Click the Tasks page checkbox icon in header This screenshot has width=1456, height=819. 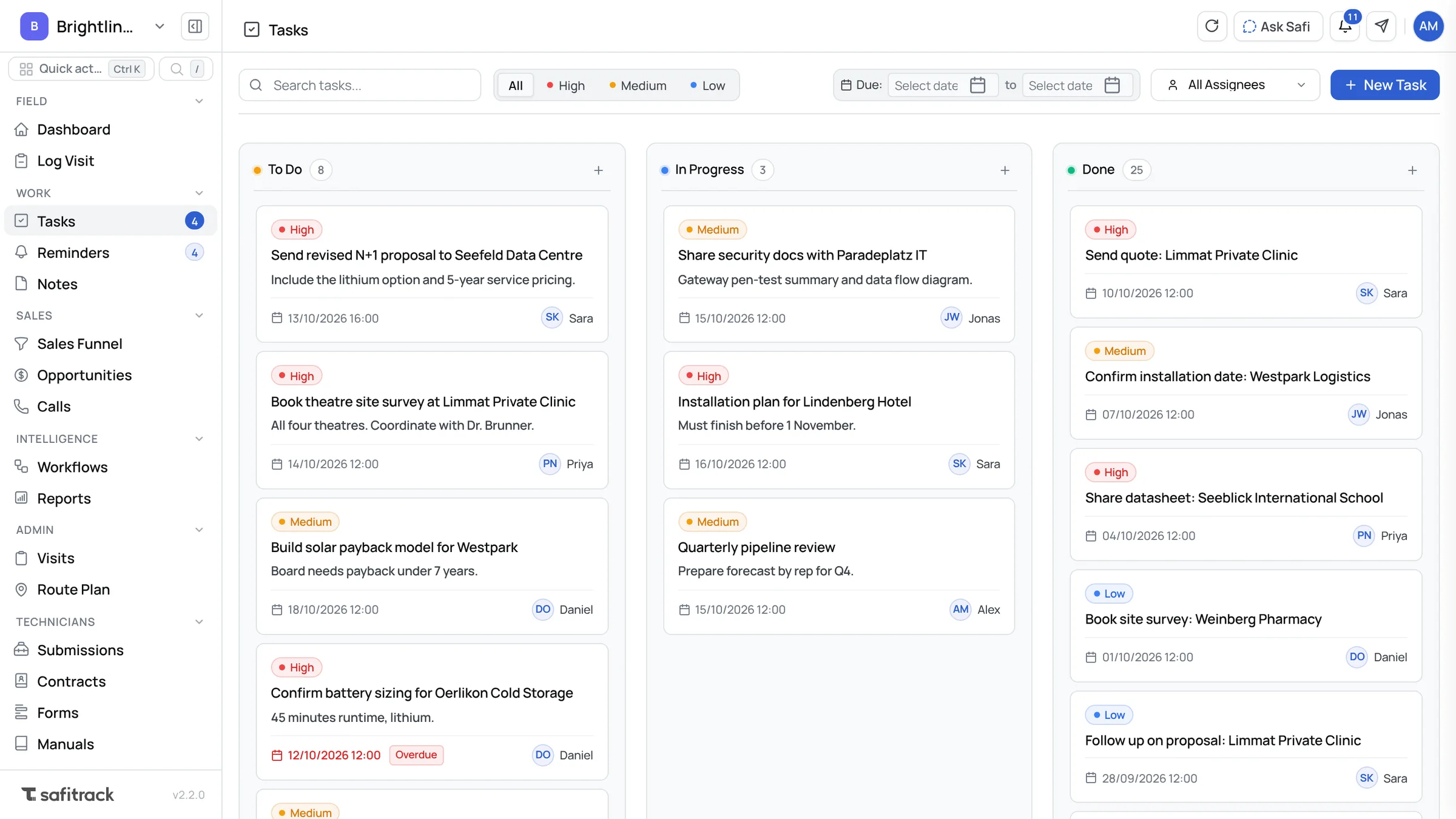tap(251, 30)
